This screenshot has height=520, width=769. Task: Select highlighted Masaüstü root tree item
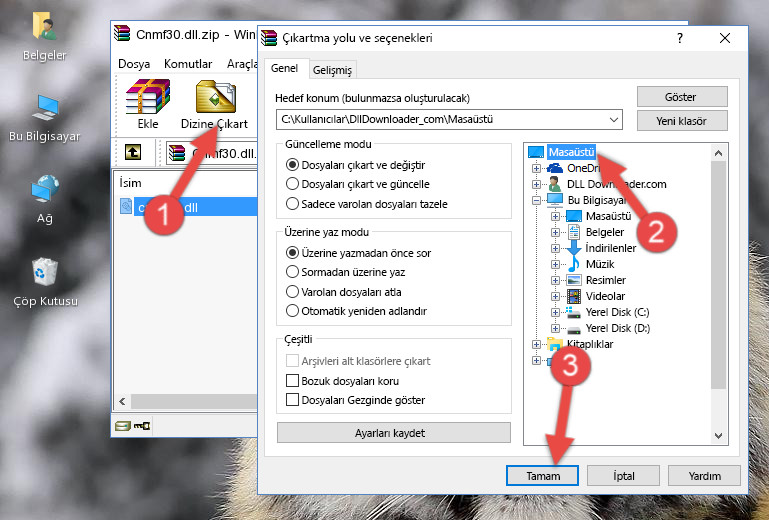[571, 153]
